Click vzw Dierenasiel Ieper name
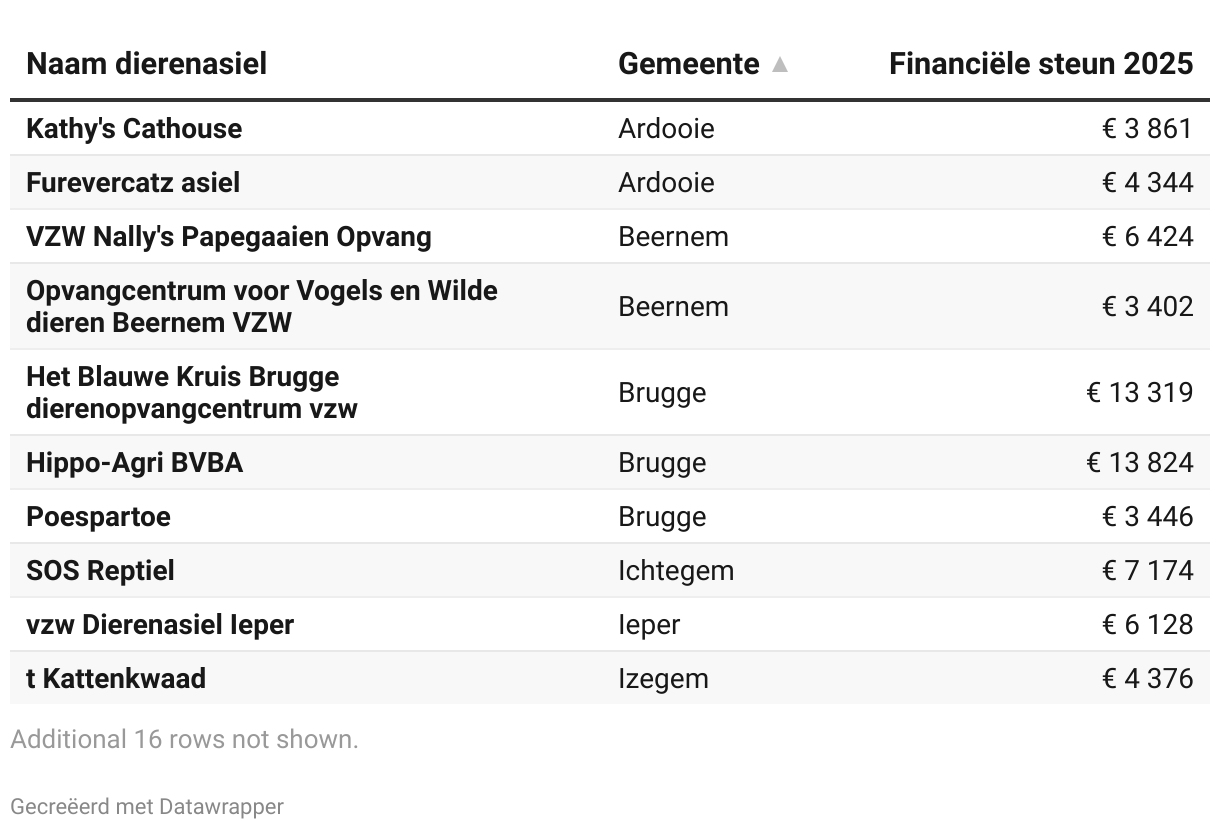The width and height of the screenshot is (1220, 830). click(160, 624)
